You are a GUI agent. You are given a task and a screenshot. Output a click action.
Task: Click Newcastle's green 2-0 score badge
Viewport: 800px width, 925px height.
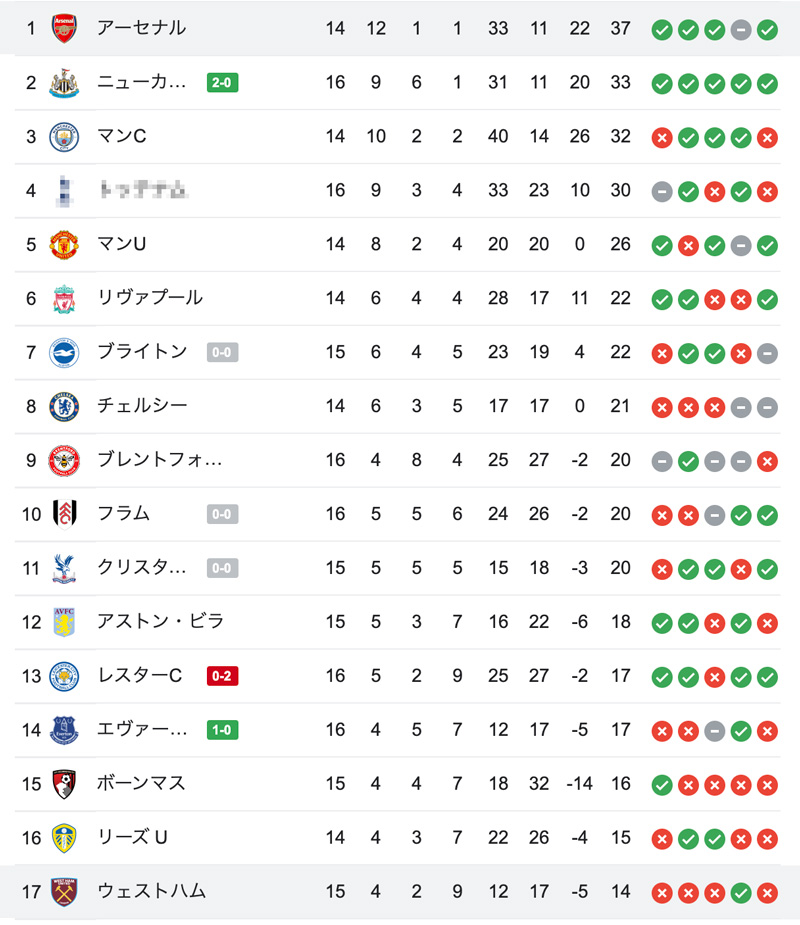point(222,83)
